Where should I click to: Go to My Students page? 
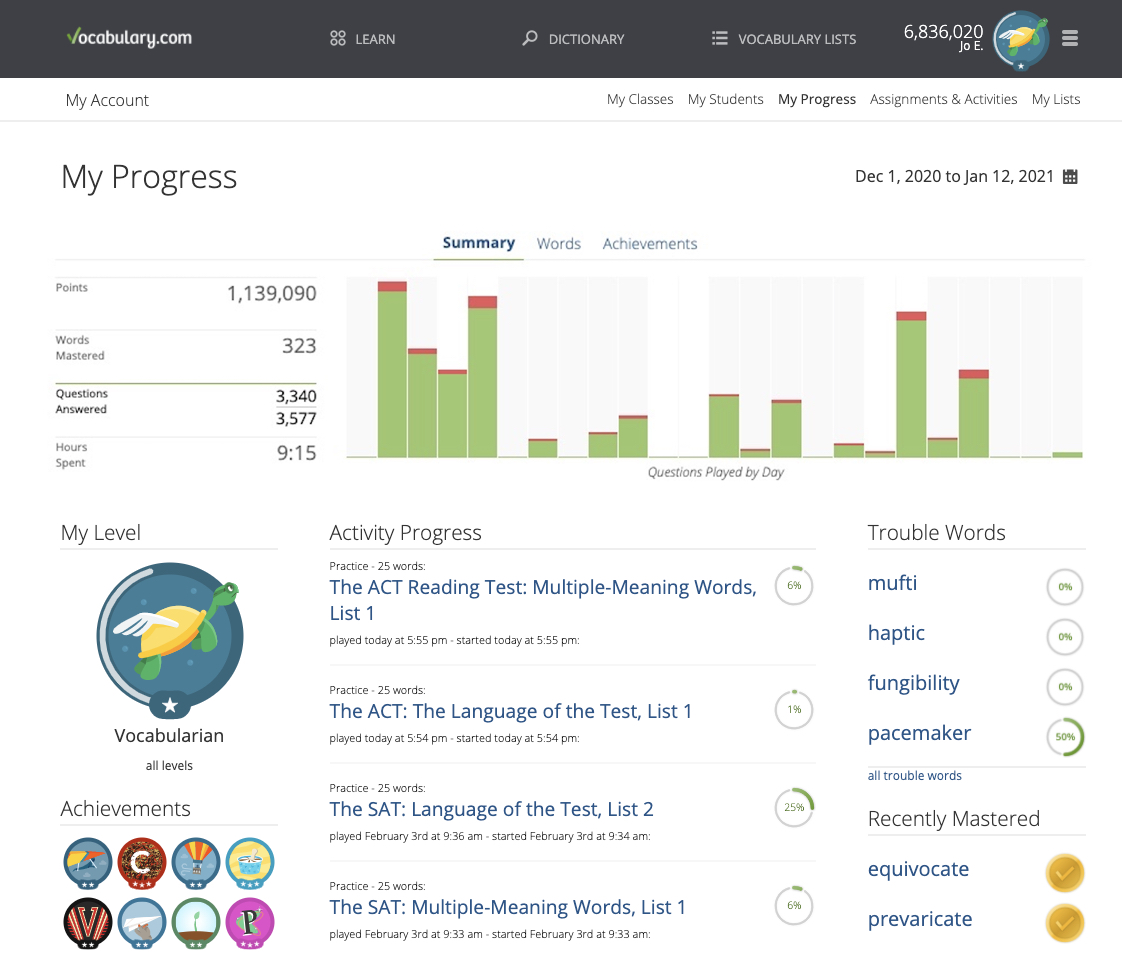tap(725, 100)
